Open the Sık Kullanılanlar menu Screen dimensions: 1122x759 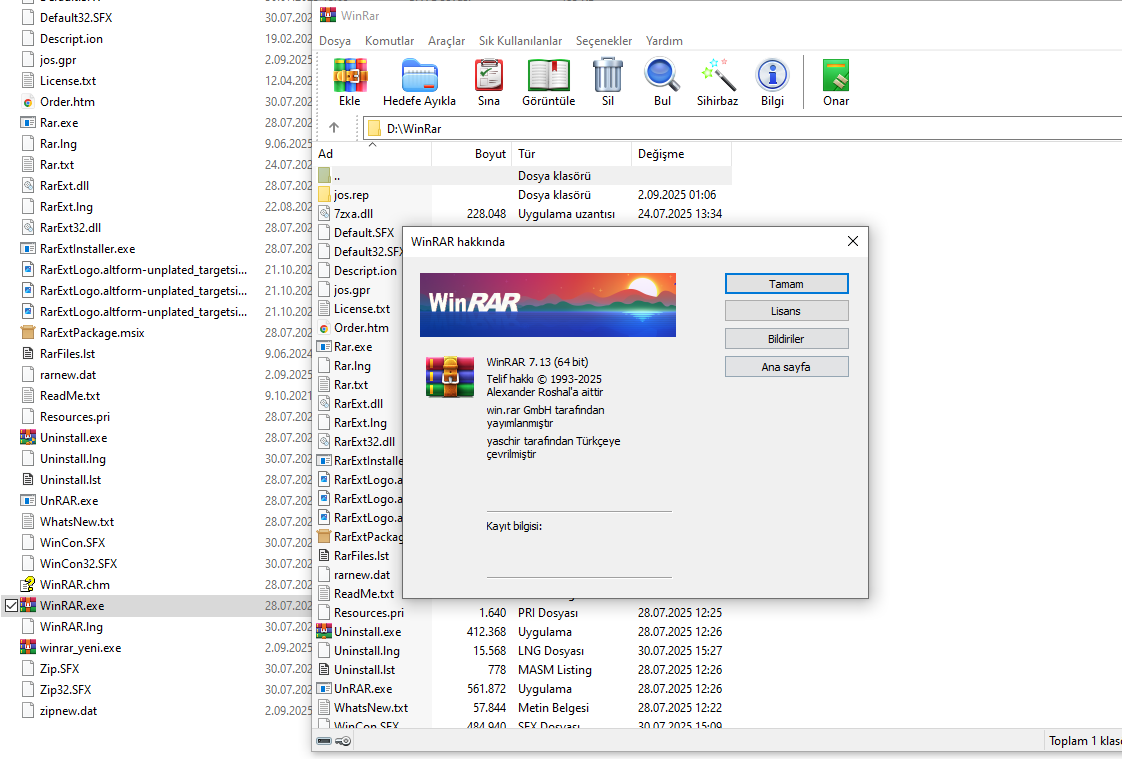click(x=520, y=41)
